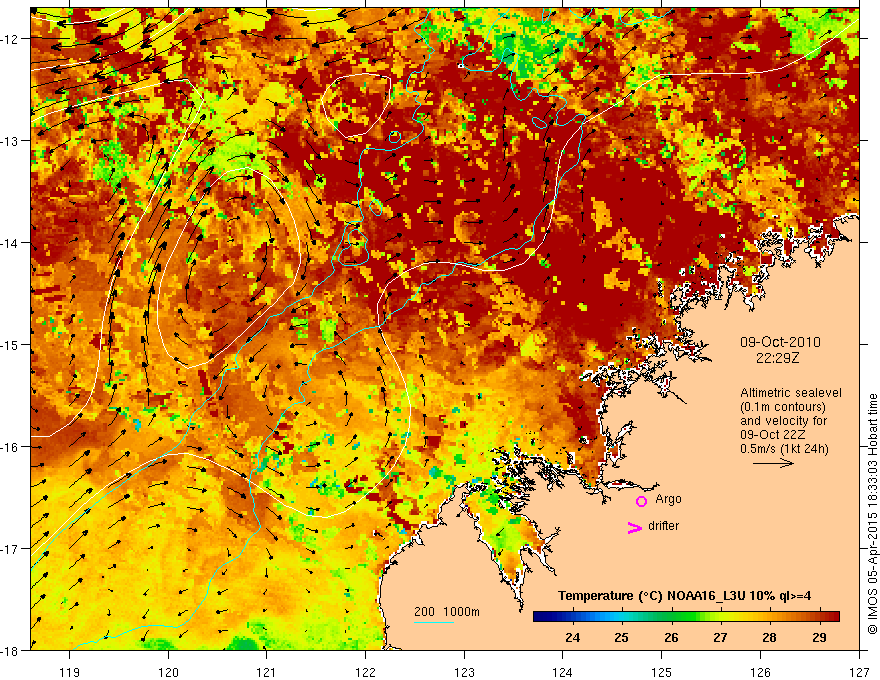Click latitude axis label -13
This screenshot has width=880, height=680.
(11, 141)
